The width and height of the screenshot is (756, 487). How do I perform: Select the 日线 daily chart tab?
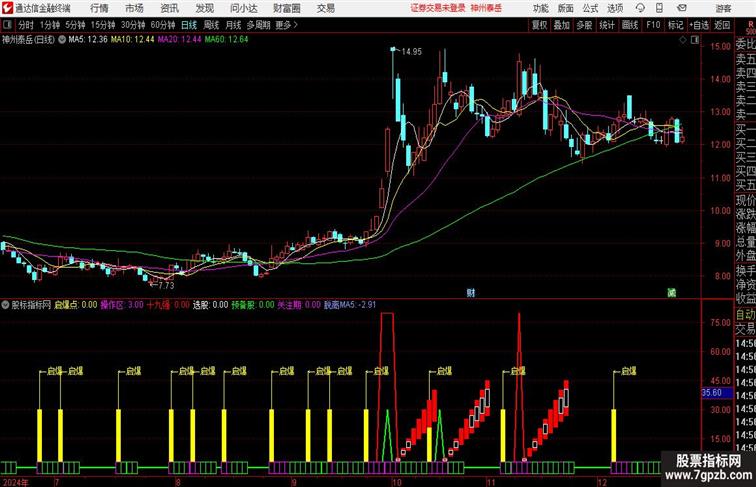[189, 25]
